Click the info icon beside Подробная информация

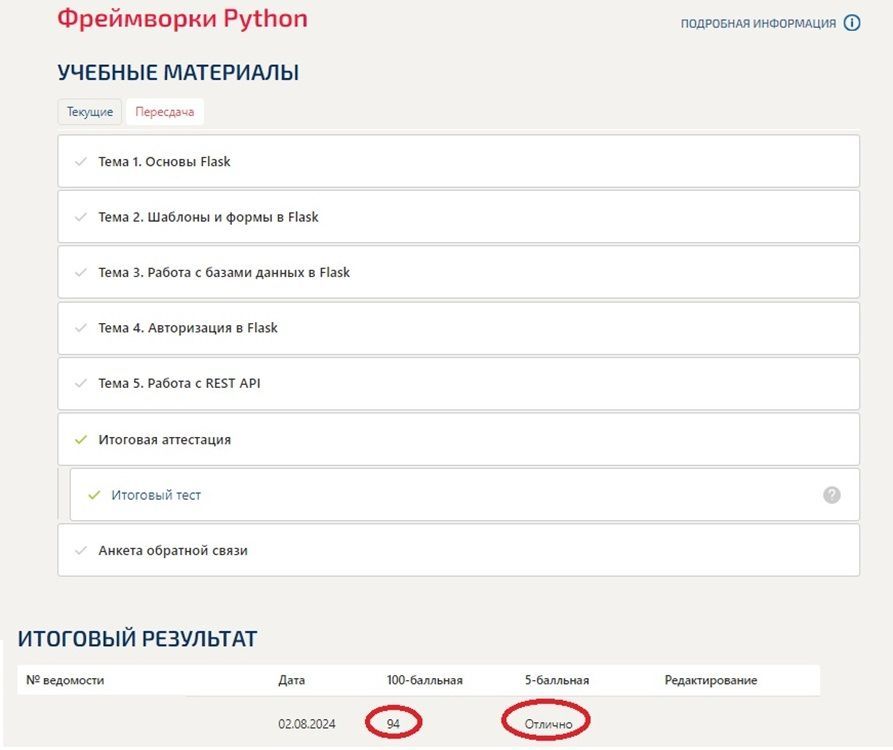click(x=852, y=23)
